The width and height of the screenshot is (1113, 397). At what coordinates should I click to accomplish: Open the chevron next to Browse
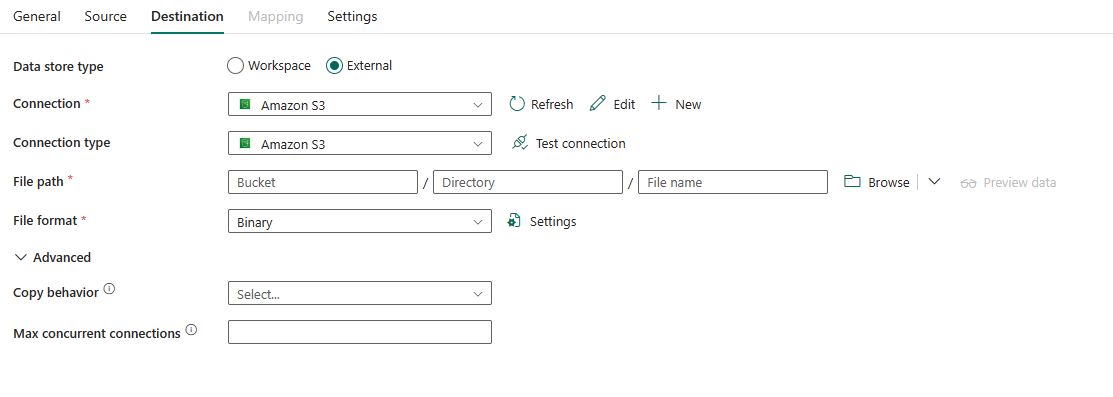click(934, 182)
